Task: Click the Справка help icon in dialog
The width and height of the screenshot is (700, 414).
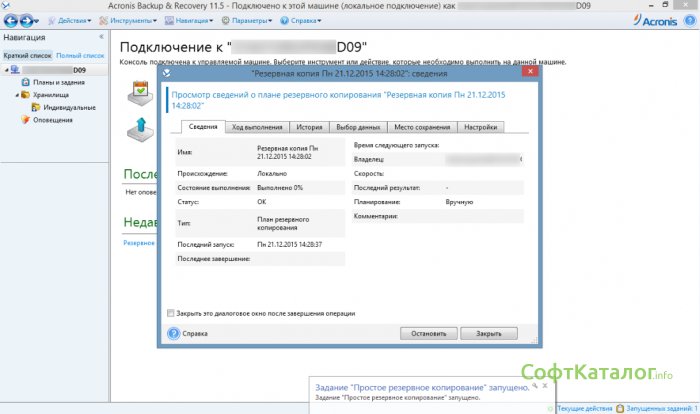Action: (x=173, y=333)
